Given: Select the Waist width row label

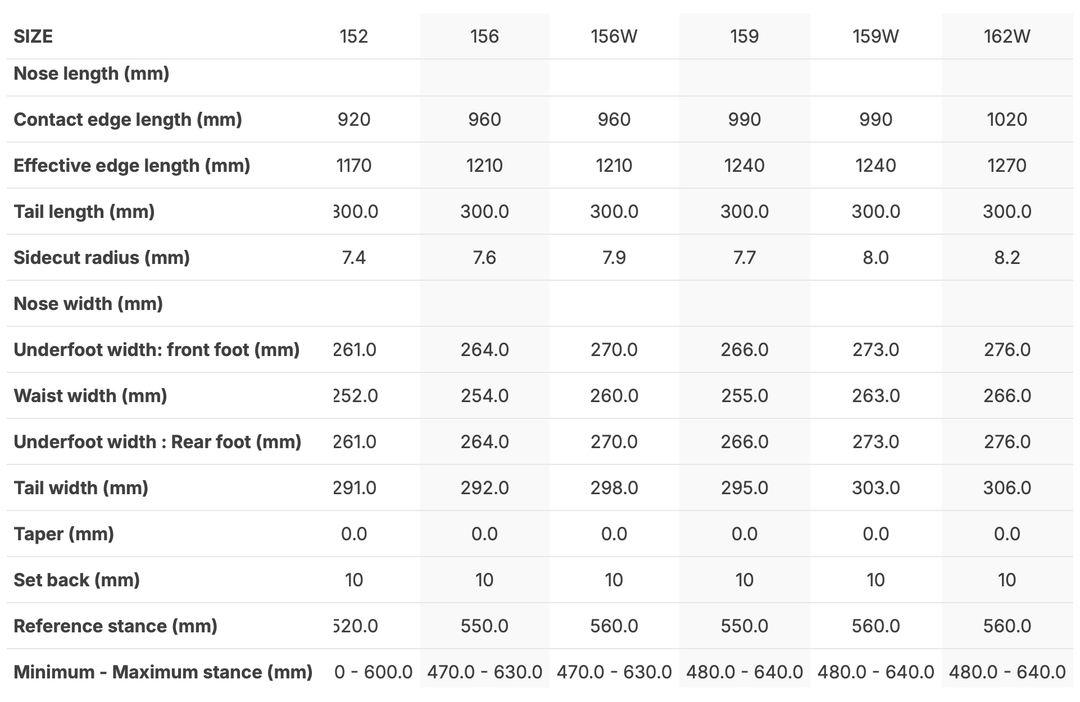Looking at the screenshot, I should click(90, 395).
